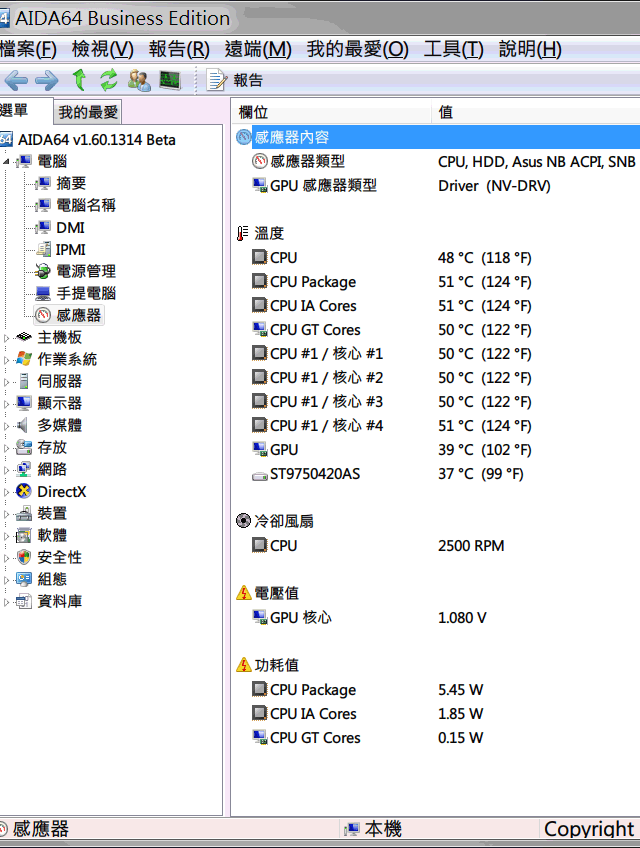The height and width of the screenshot is (848, 640).
Task: Select 電源管理 in the tree
Action: coord(86,271)
